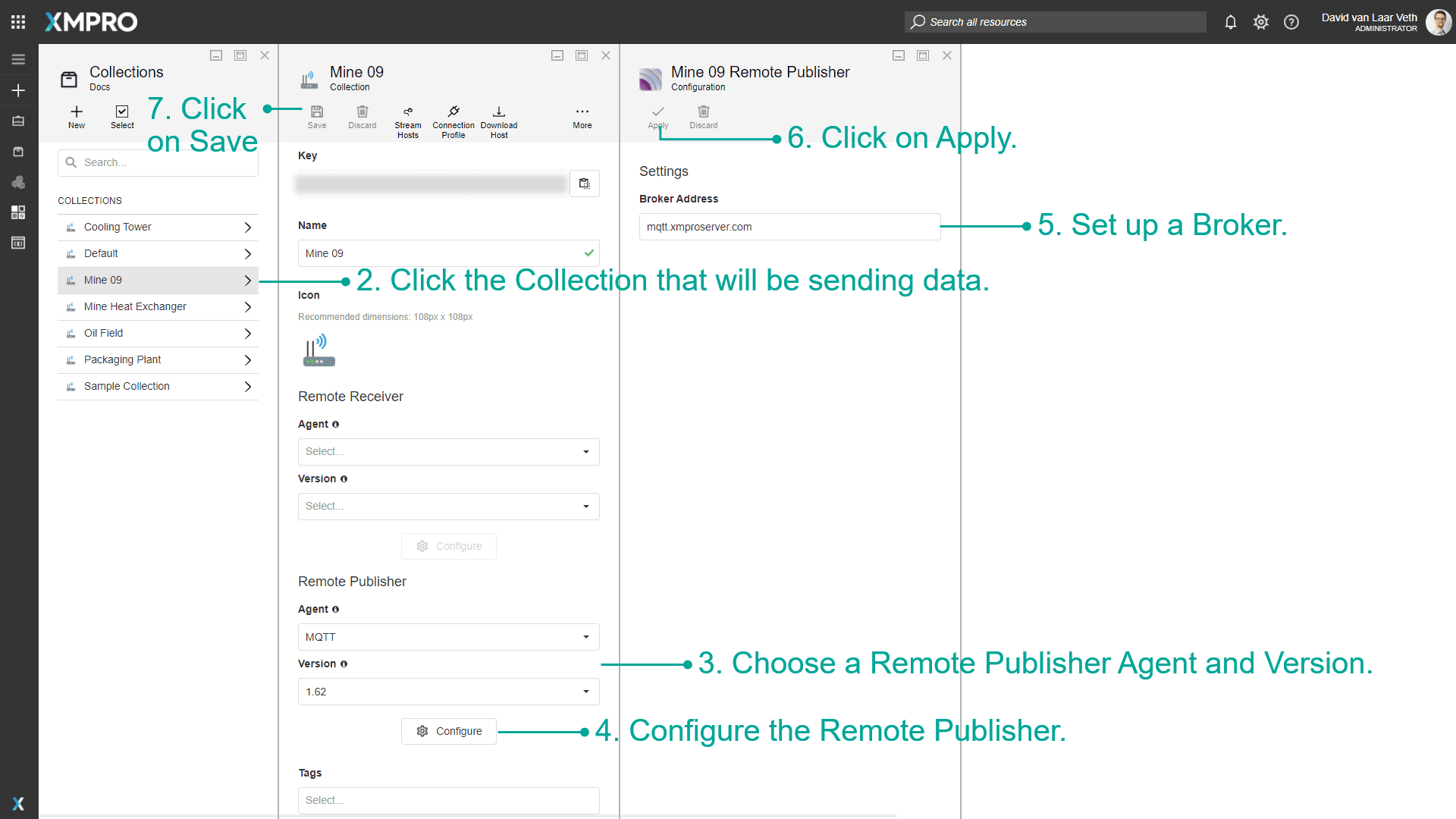The height and width of the screenshot is (819, 1456).
Task: Collapse the left navigation hamburger menu
Action: 17,58
